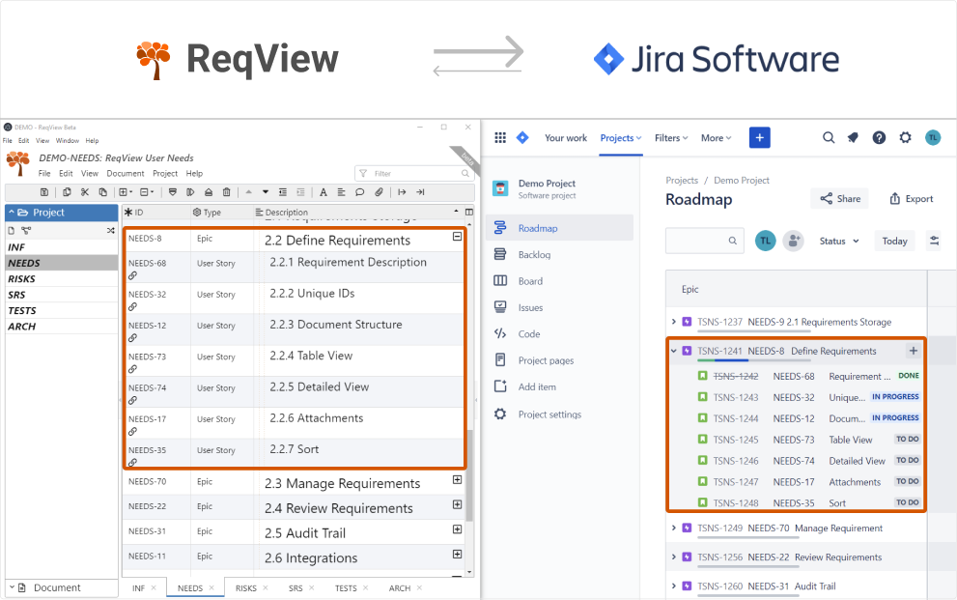Click the attachment paperclip icon in ReqView toolbar

coord(379,192)
